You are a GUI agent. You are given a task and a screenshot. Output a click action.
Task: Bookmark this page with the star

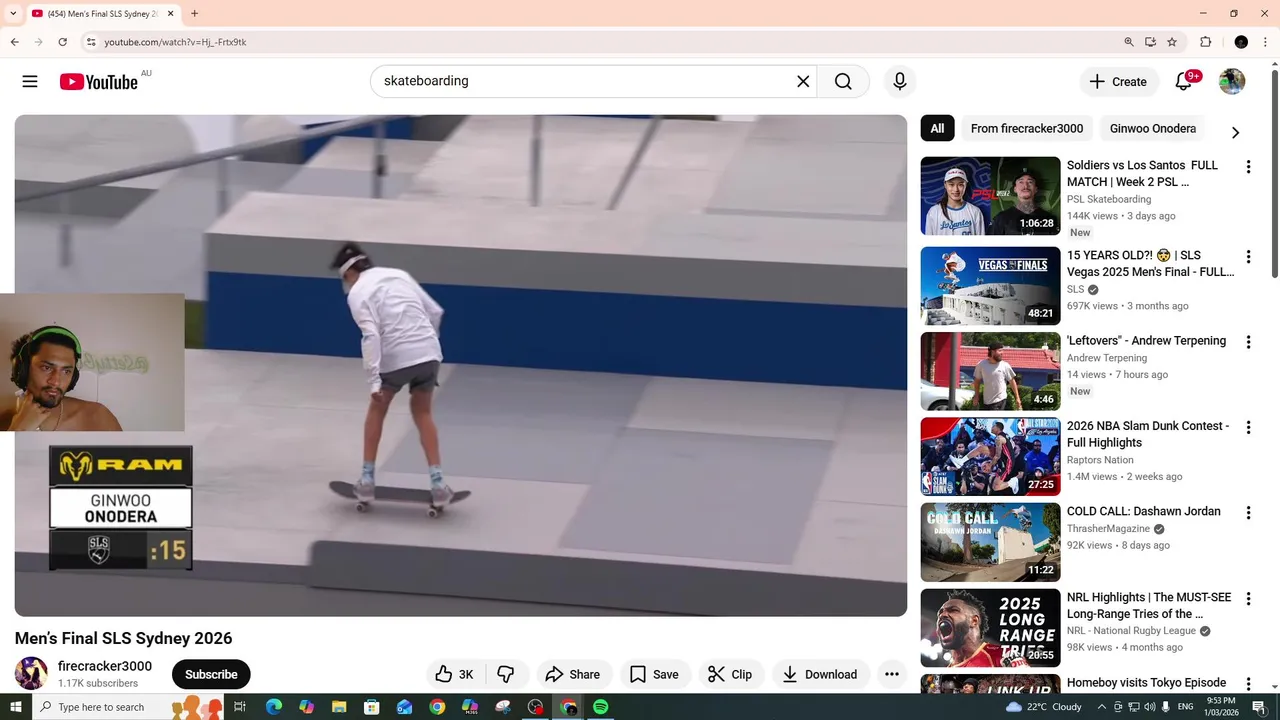click(1172, 42)
